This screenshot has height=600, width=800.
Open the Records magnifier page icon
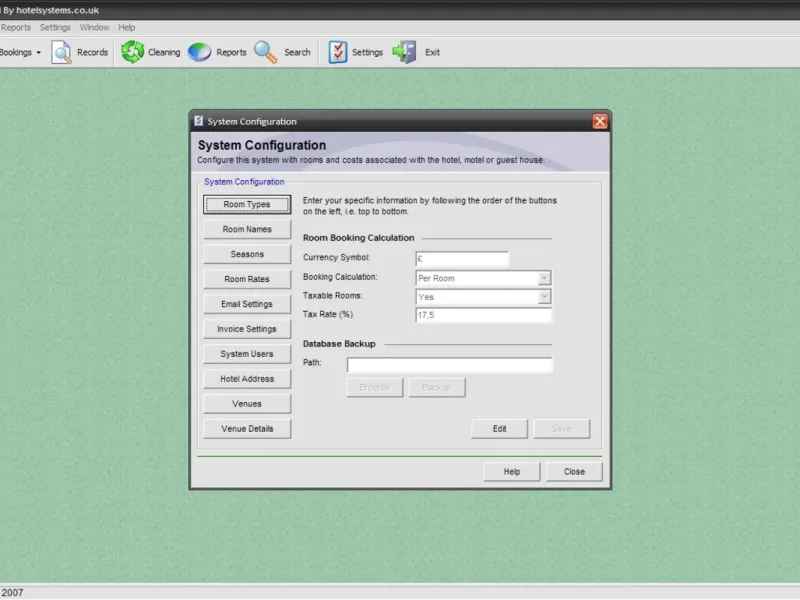point(62,52)
